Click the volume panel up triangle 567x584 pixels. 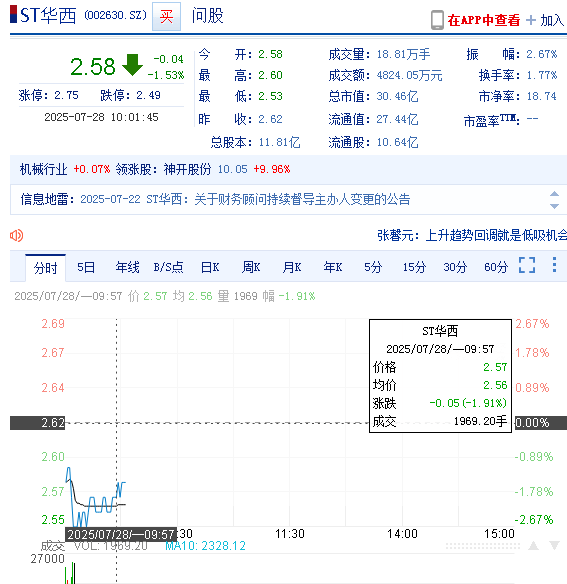(533, 546)
